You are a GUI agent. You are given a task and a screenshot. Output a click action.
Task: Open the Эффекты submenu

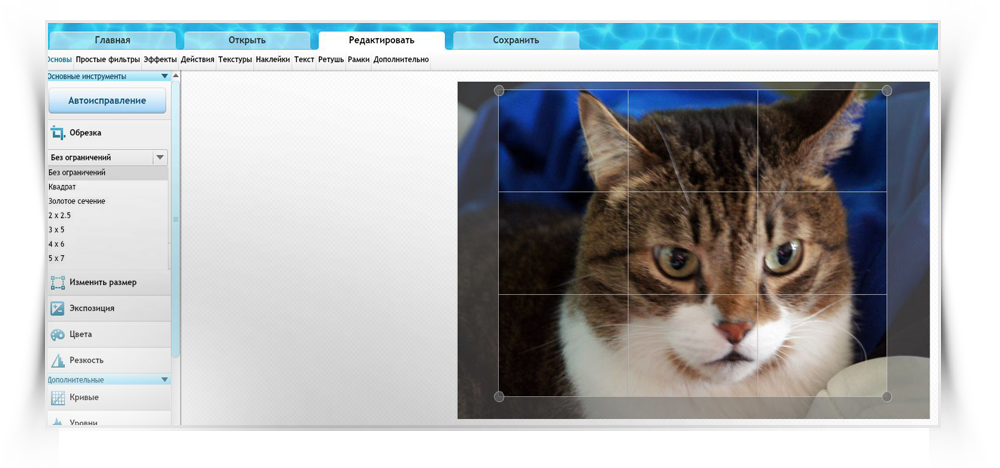coord(160,60)
